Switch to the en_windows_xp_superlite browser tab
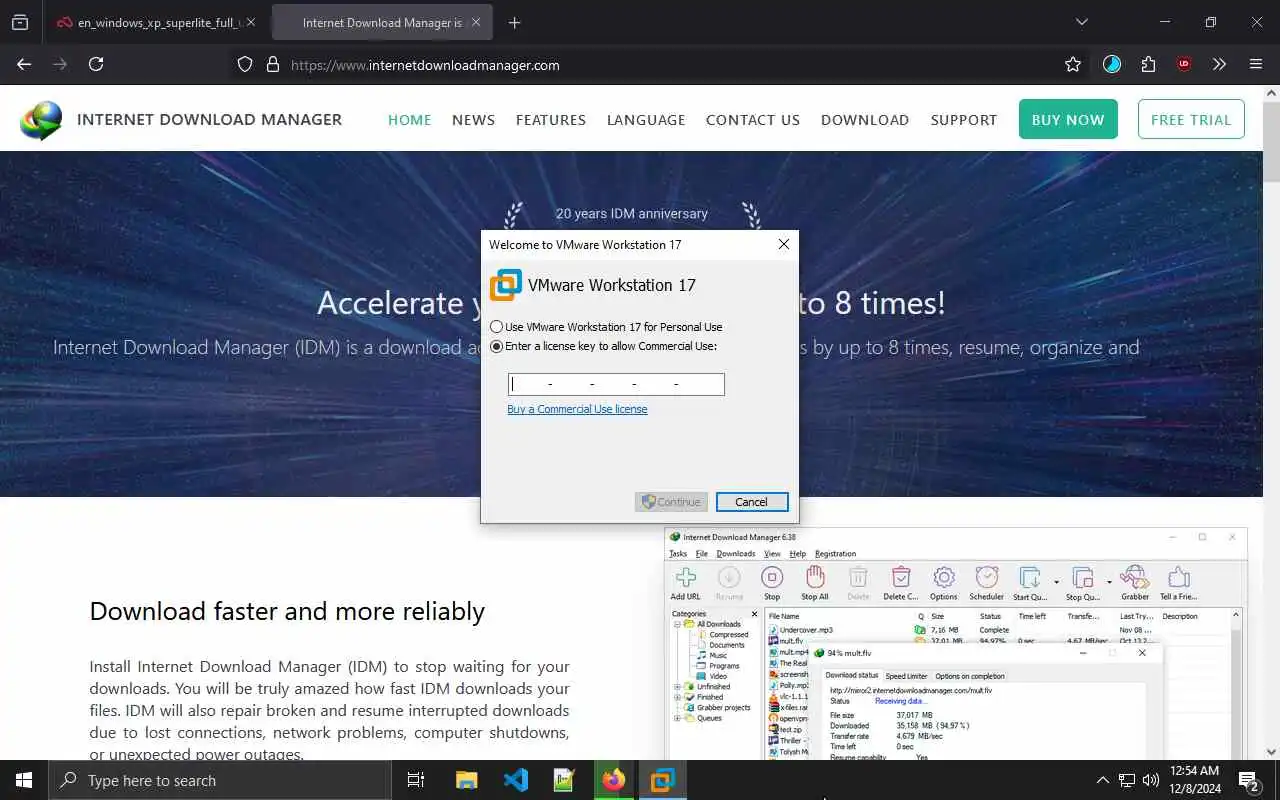Viewport: 1280px width, 800px height. point(155,22)
